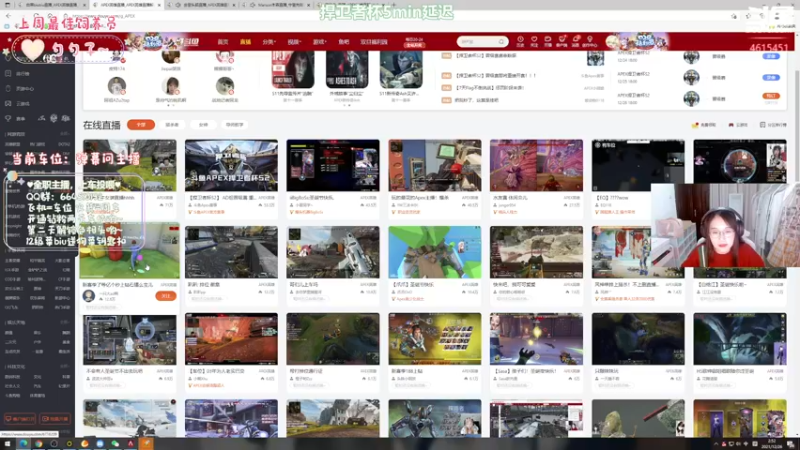The height and width of the screenshot is (450, 800).
Task: Open the WeChat icon on the taskbar
Action: (x=115, y=444)
